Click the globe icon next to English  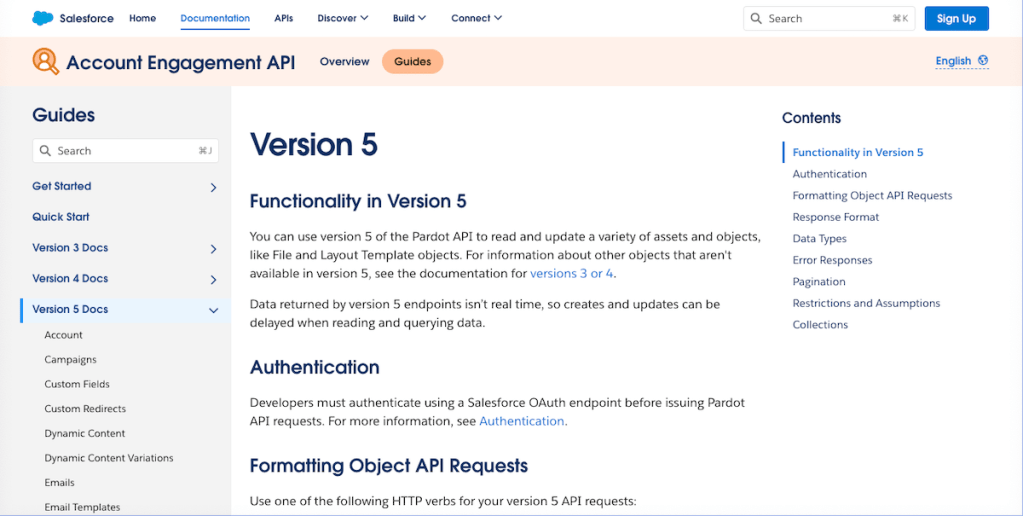(x=983, y=61)
